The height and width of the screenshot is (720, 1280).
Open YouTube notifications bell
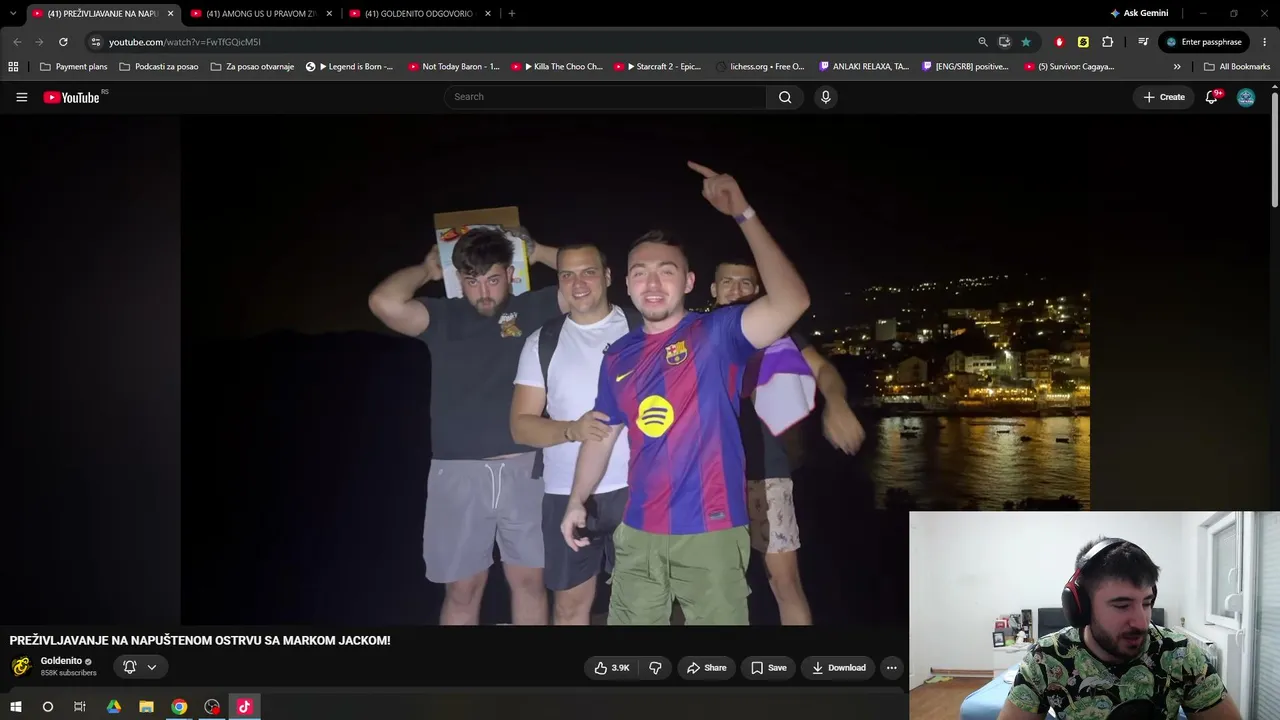[x=1212, y=97]
